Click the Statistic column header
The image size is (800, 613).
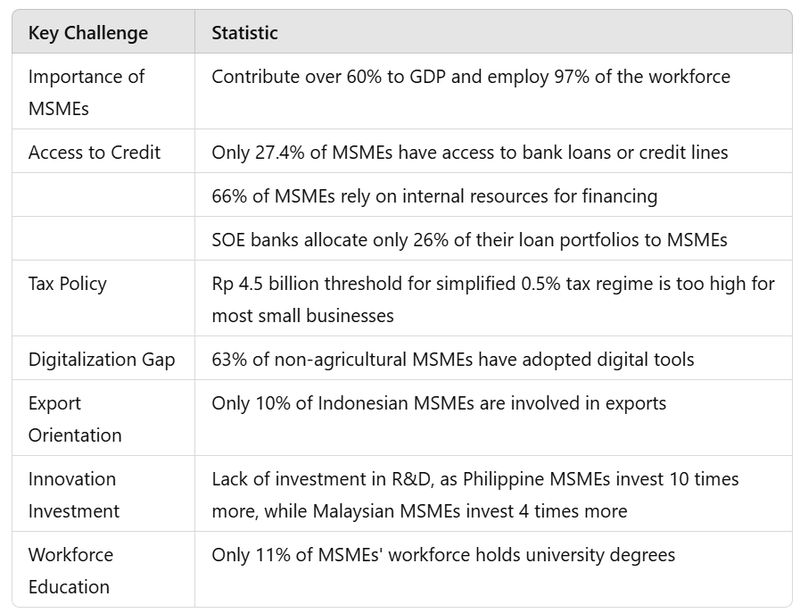point(244,33)
